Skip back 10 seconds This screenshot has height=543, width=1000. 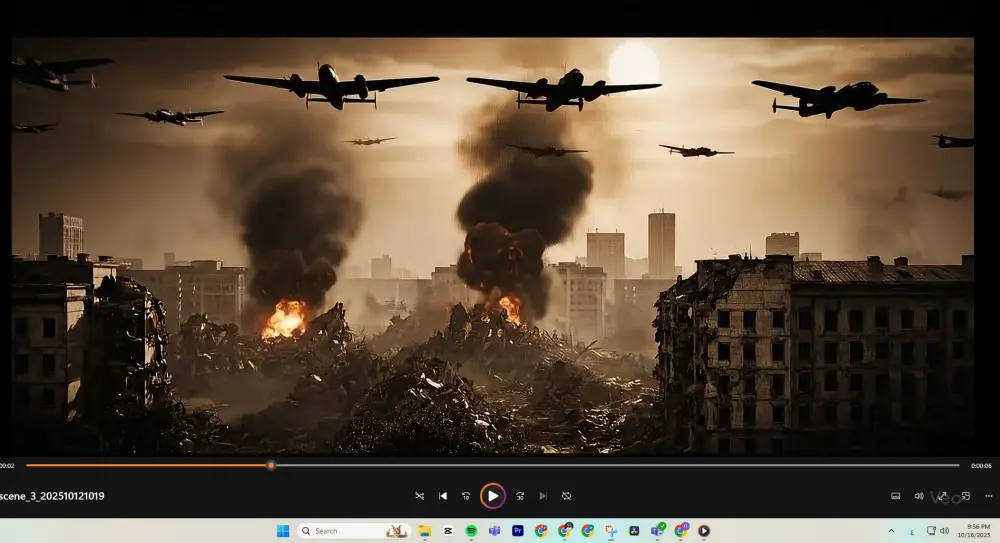pos(466,496)
